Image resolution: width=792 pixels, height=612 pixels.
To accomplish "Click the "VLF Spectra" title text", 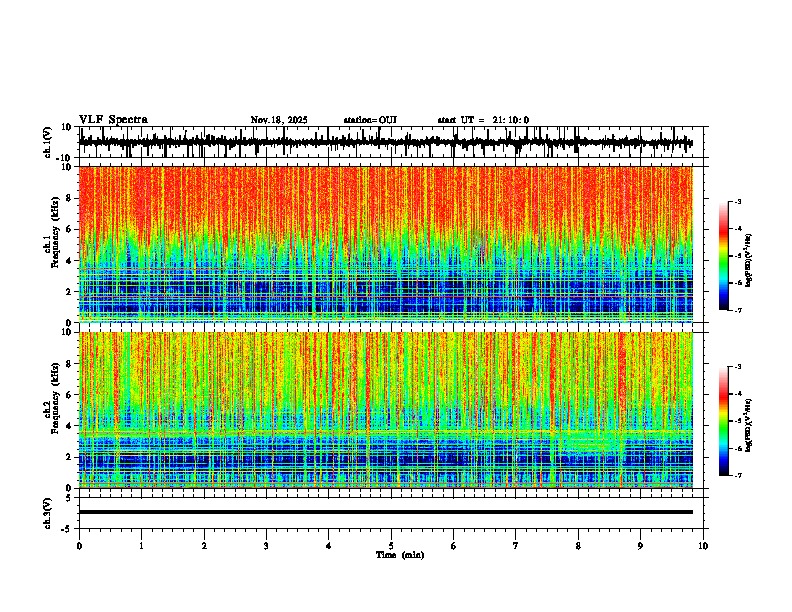I will (113, 120).
